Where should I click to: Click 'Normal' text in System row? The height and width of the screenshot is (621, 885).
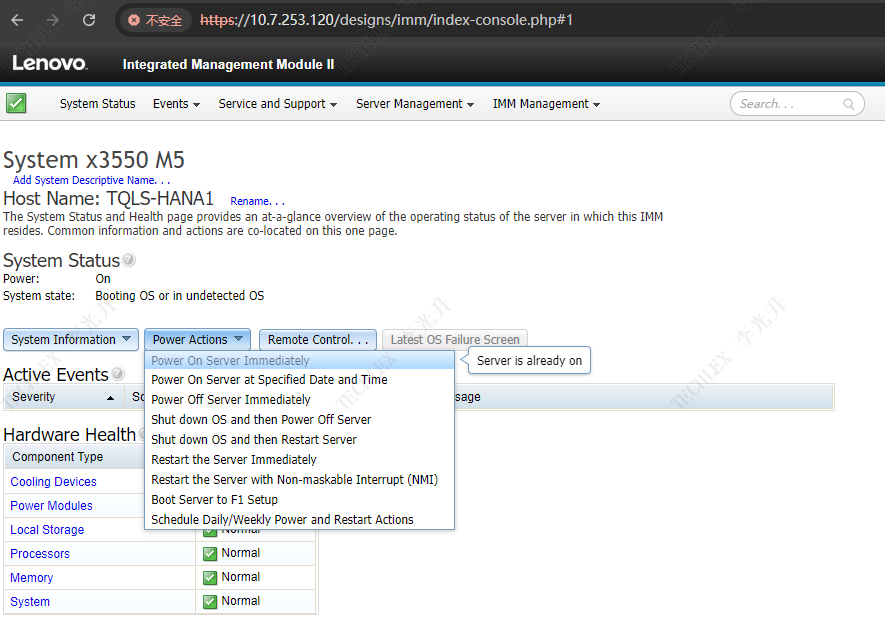240,601
